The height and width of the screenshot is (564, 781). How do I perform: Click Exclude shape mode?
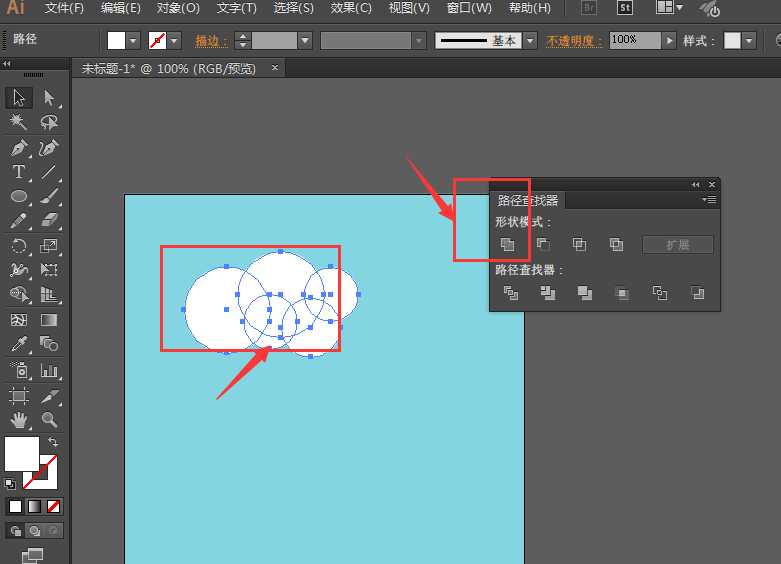click(616, 245)
